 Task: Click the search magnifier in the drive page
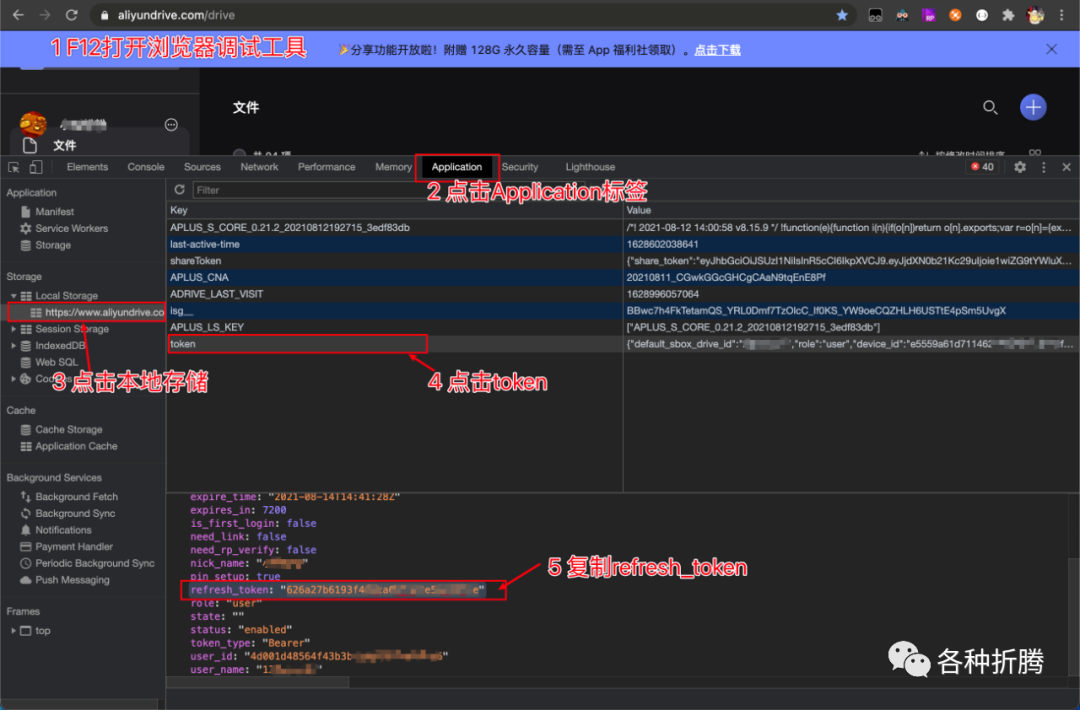pyautogui.click(x=990, y=107)
